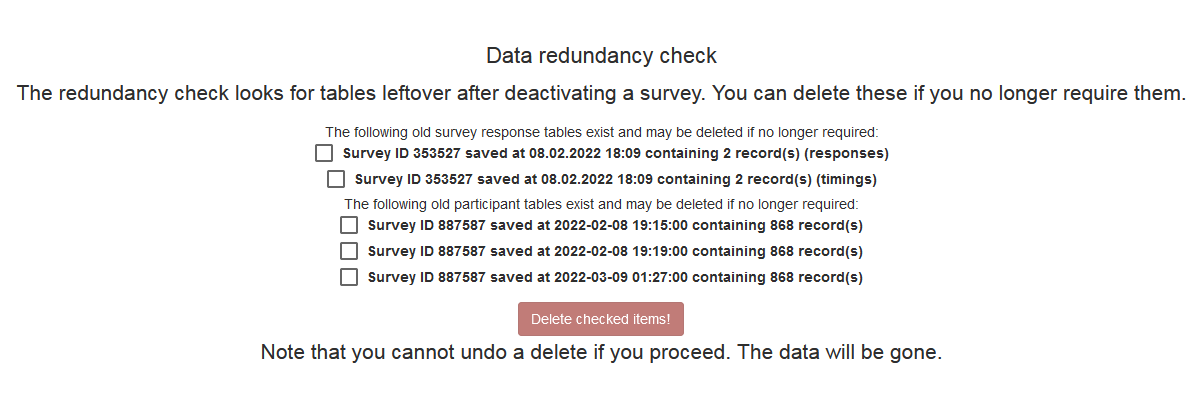The width and height of the screenshot is (1203, 407).
Task: Click the Delete checked items! button
Action: (x=600, y=319)
